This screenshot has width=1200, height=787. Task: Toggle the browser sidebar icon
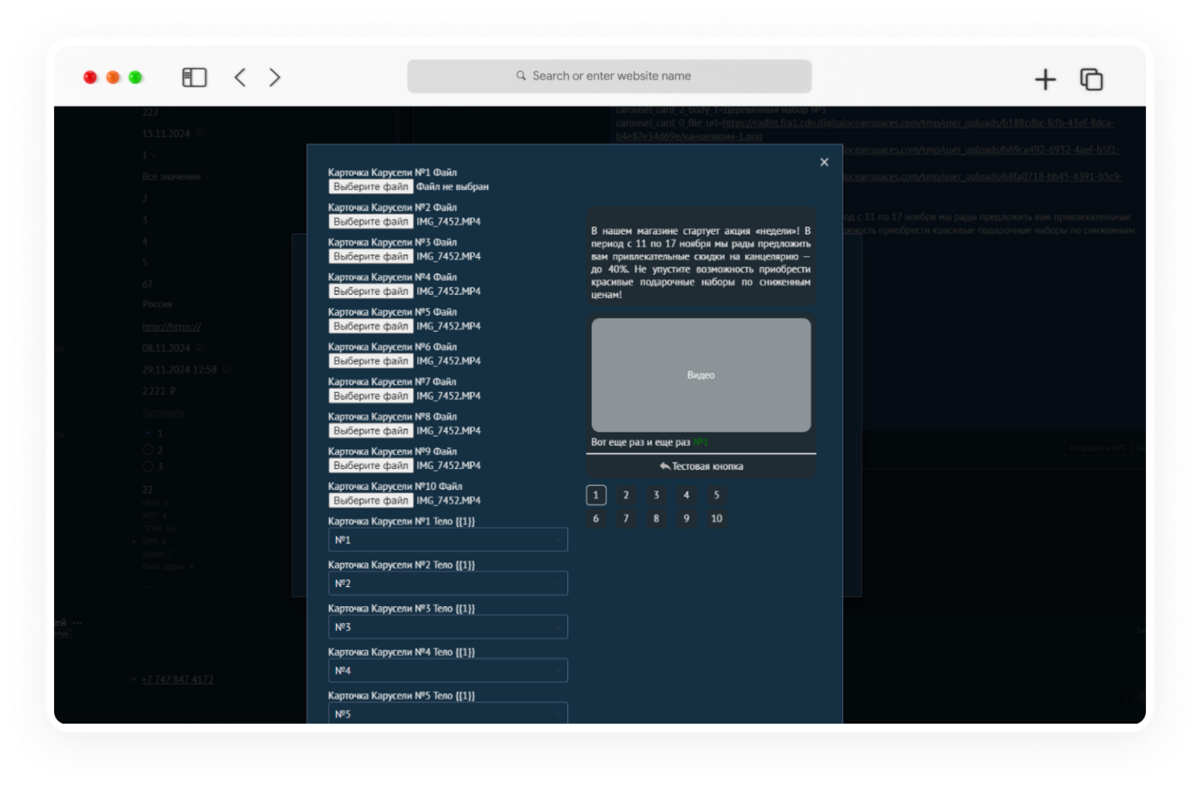click(194, 77)
